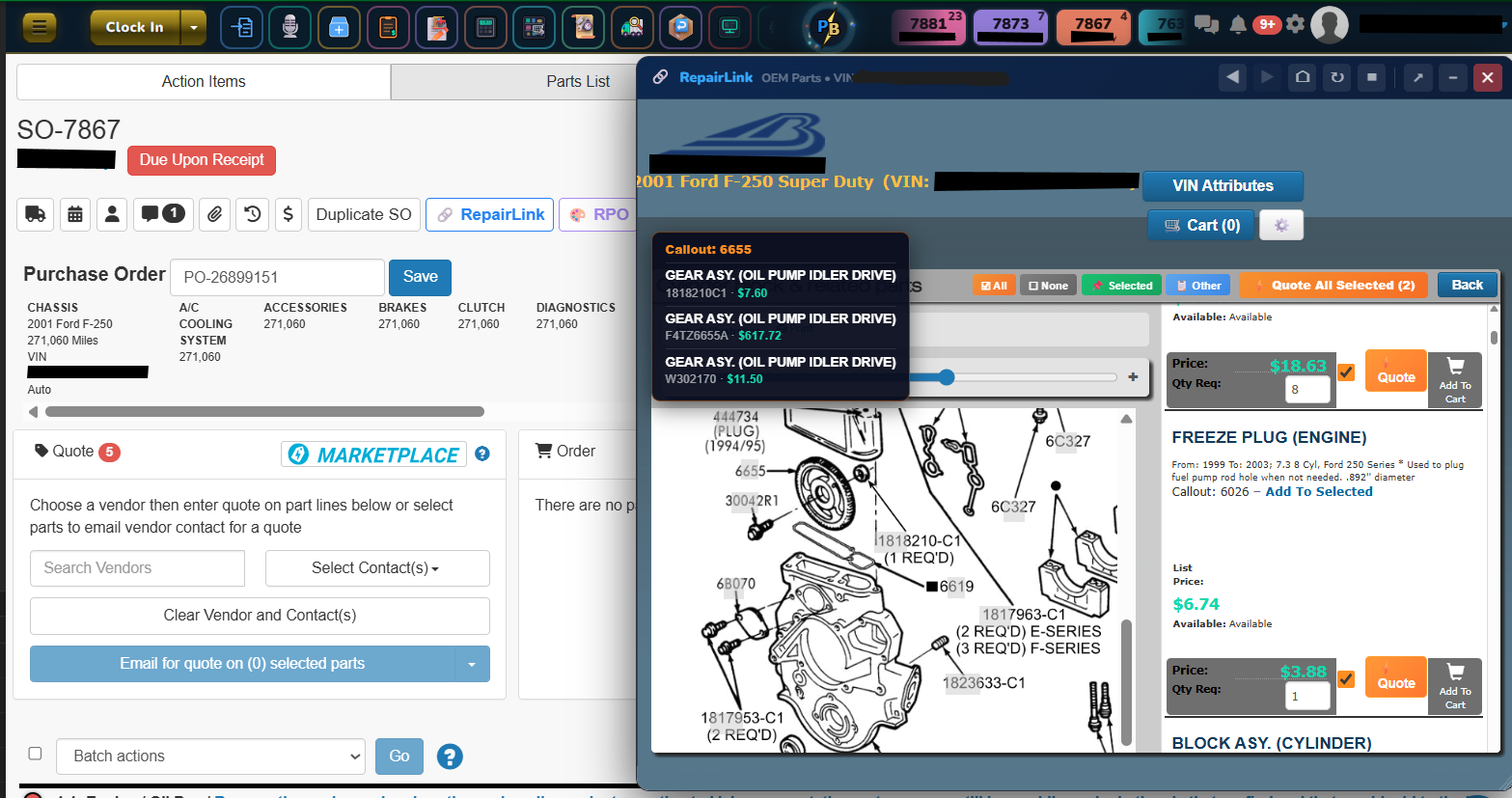Open service order tab 7873
This screenshot has width=1512, height=798.
[1010, 27]
